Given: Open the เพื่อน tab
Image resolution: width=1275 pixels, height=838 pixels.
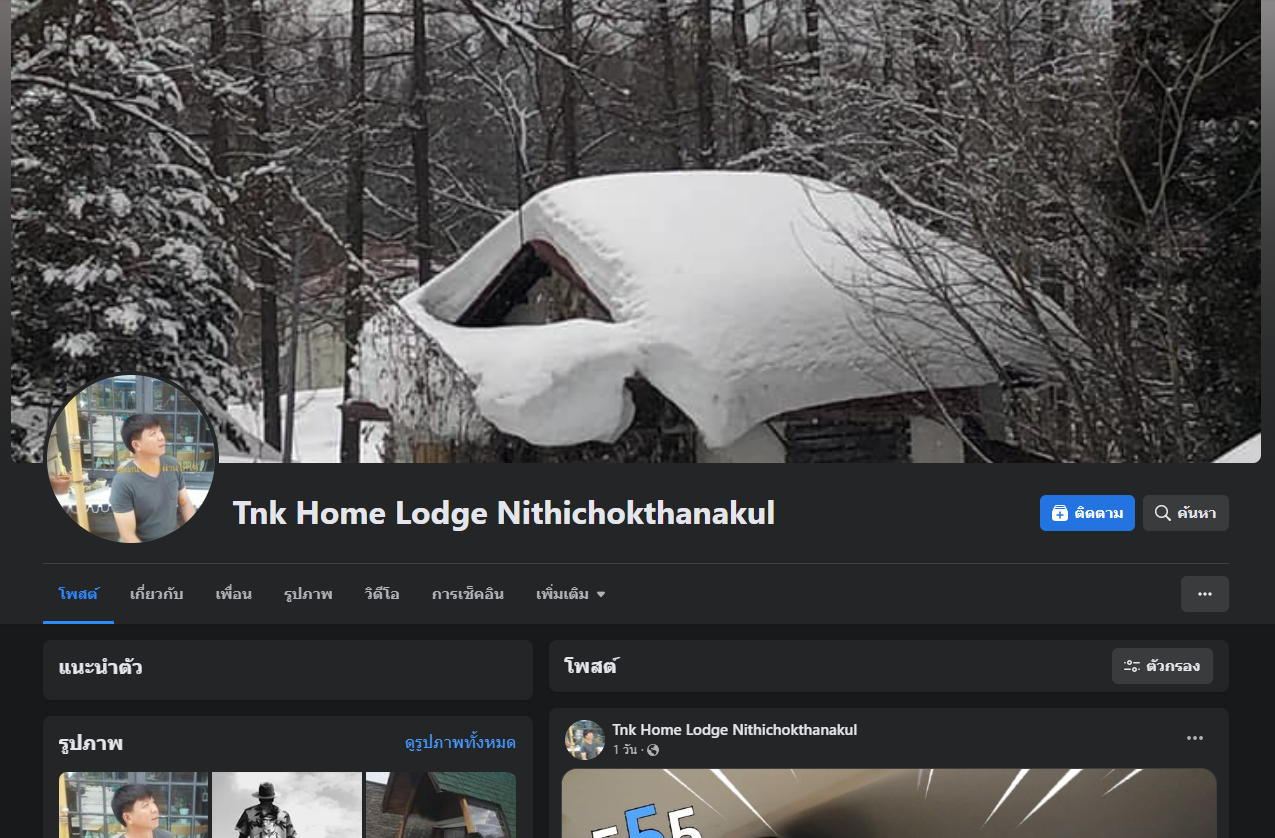Looking at the screenshot, I should tap(233, 594).
